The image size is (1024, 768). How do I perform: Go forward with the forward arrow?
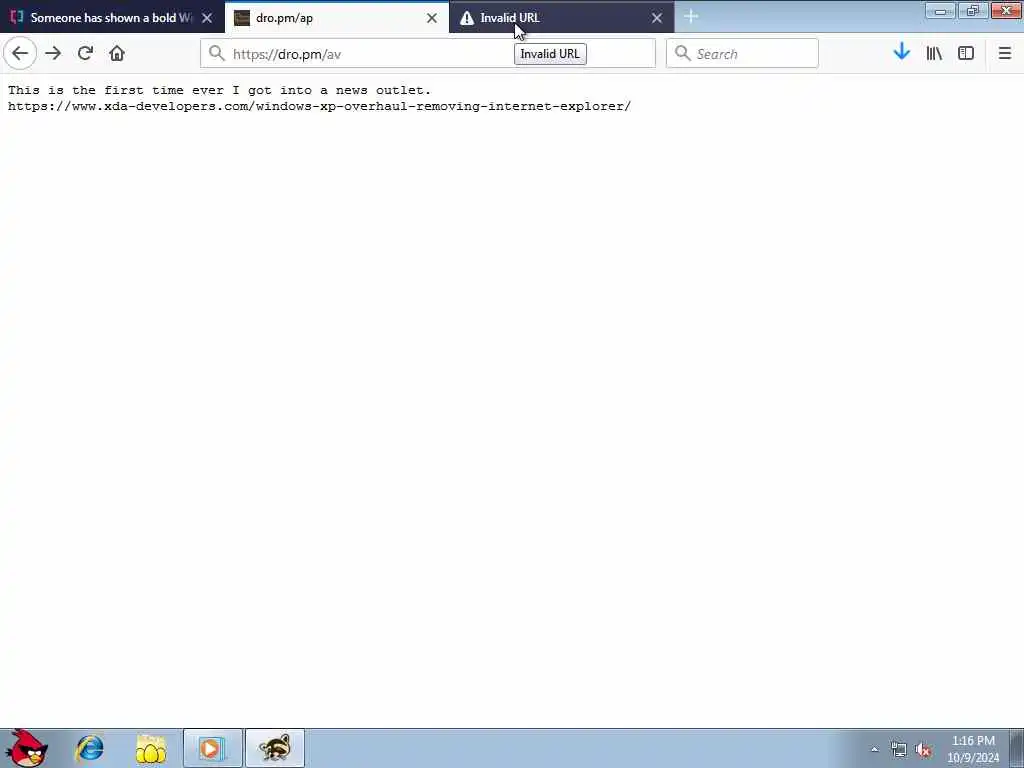pos(53,54)
